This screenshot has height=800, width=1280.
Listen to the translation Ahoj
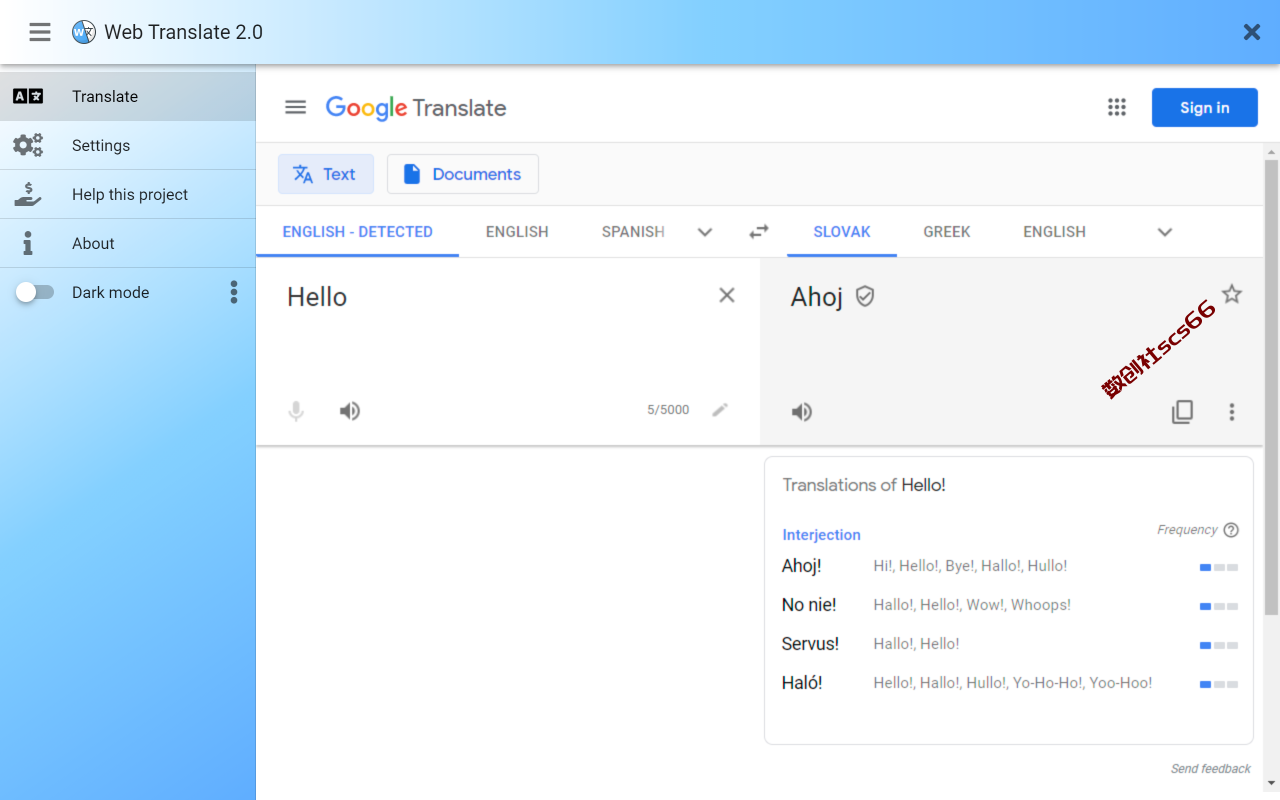click(x=802, y=412)
